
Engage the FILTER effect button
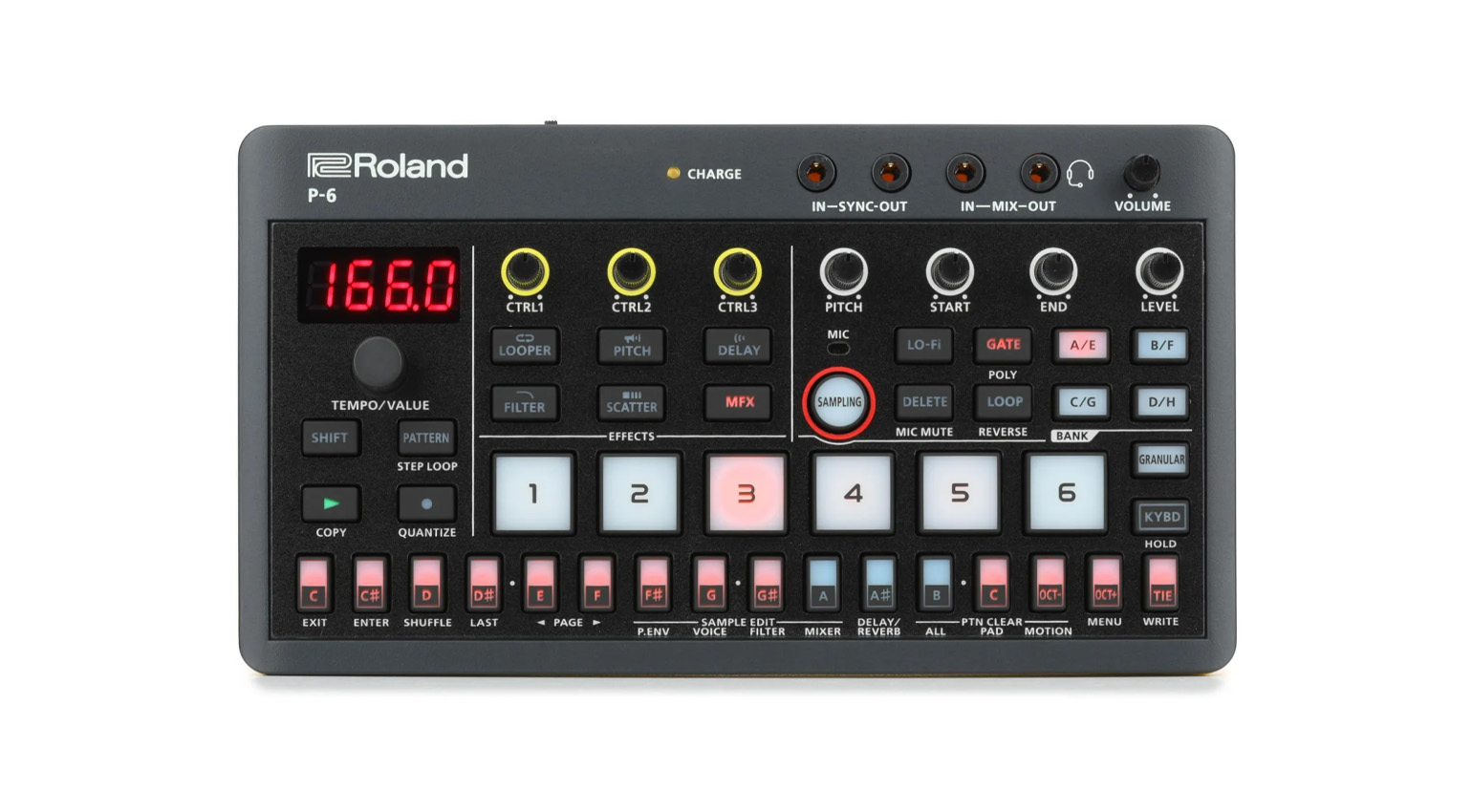click(525, 402)
